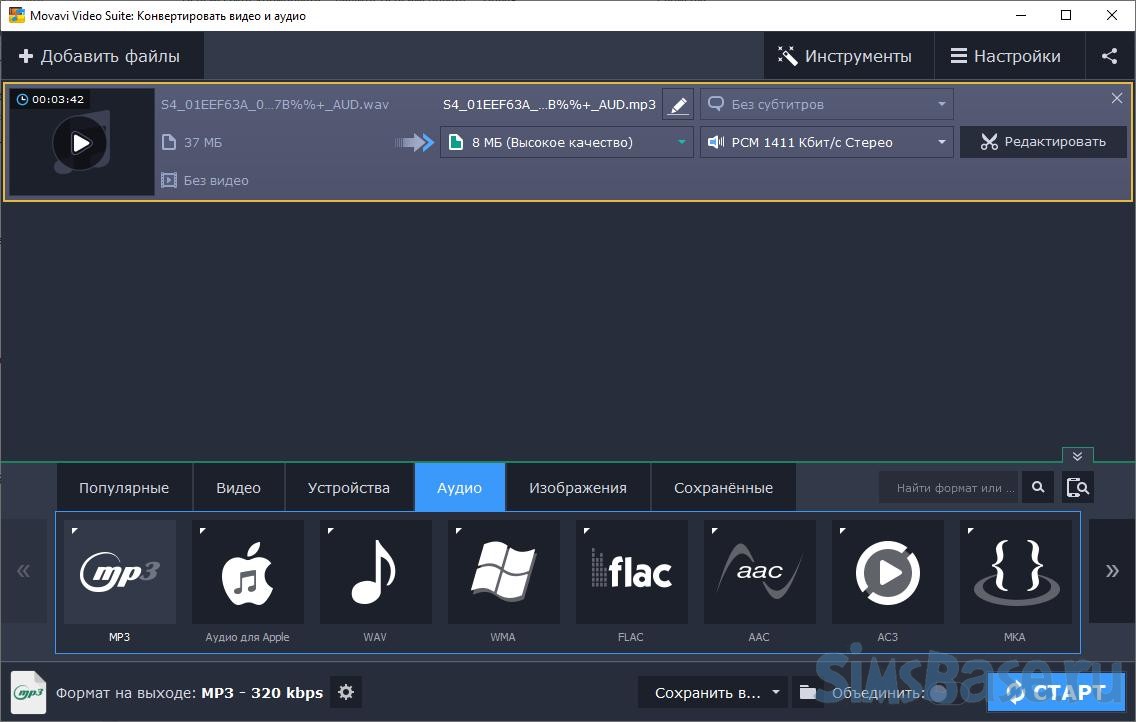The image size is (1136, 722).
Task: Open the PCM 1411 Кбит/с audio dropdown
Action: tap(826, 142)
